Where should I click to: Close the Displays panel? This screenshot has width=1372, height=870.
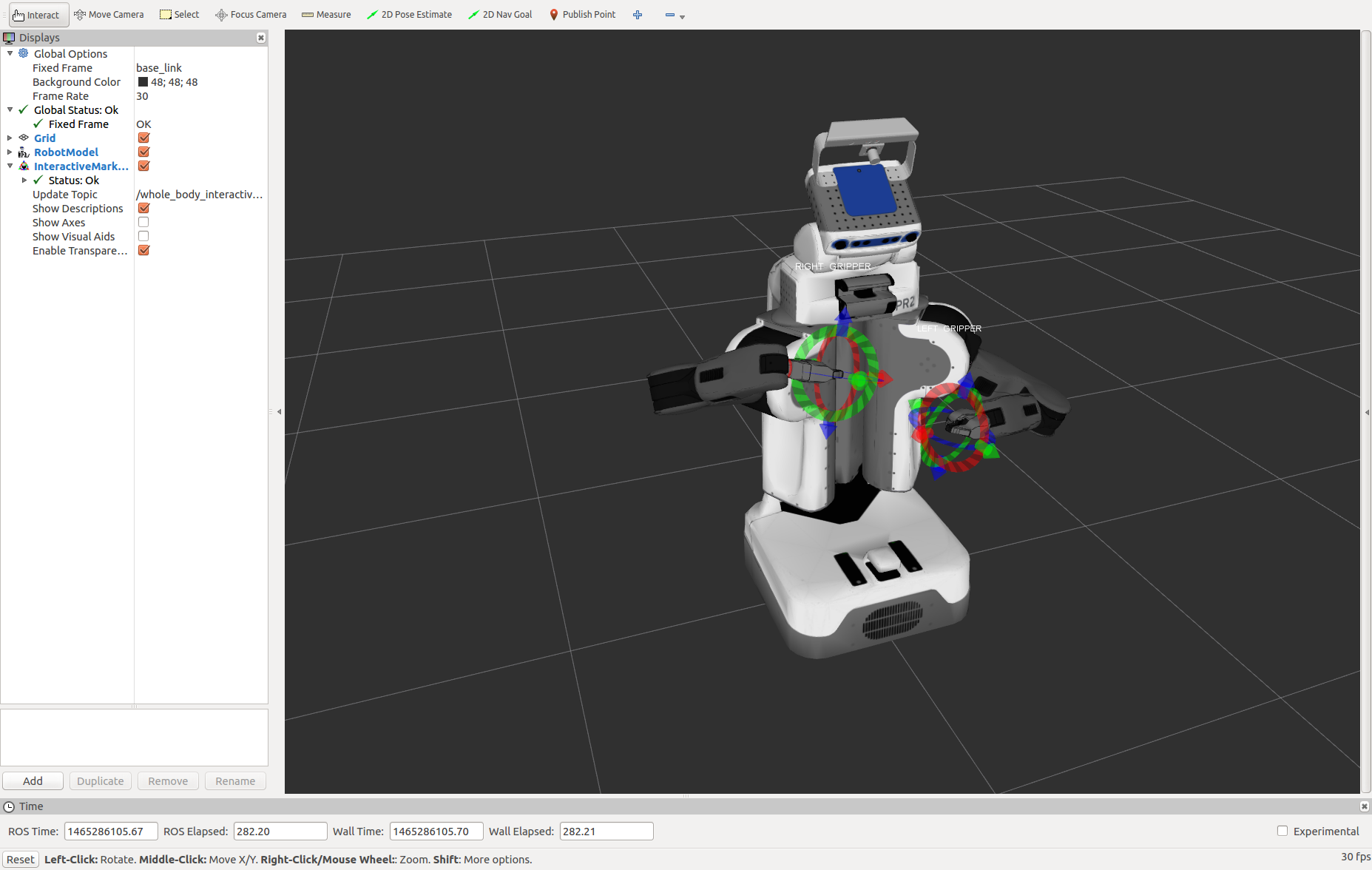tap(261, 38)
